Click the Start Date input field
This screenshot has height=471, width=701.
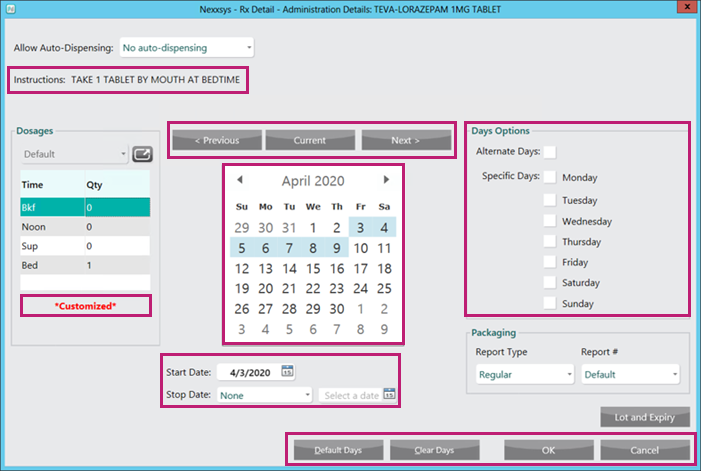click(247, 372)
